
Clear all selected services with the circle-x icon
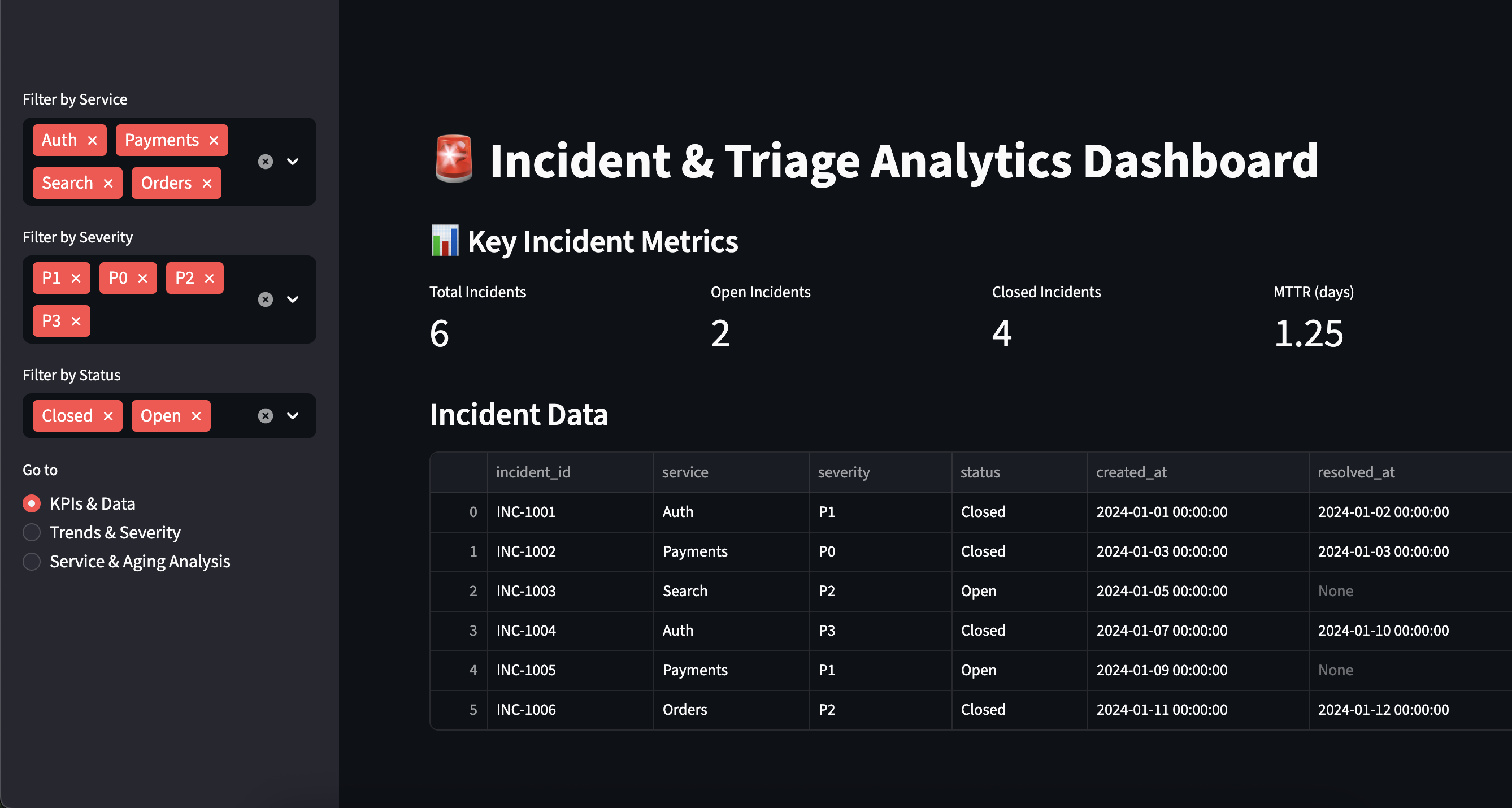266,162
